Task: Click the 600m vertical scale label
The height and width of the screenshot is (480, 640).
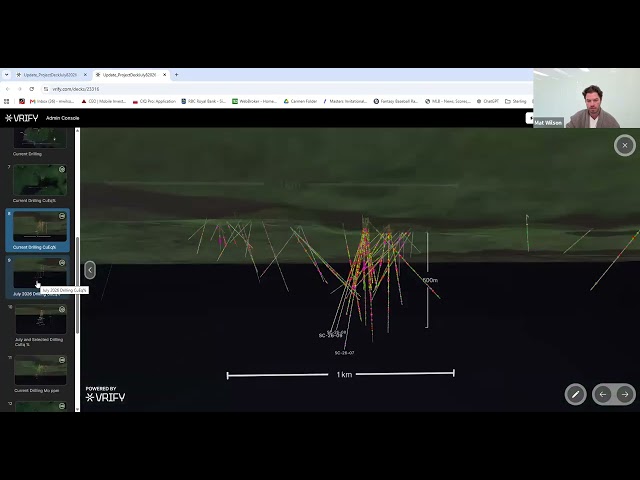Action: click(x=430, y=280)
